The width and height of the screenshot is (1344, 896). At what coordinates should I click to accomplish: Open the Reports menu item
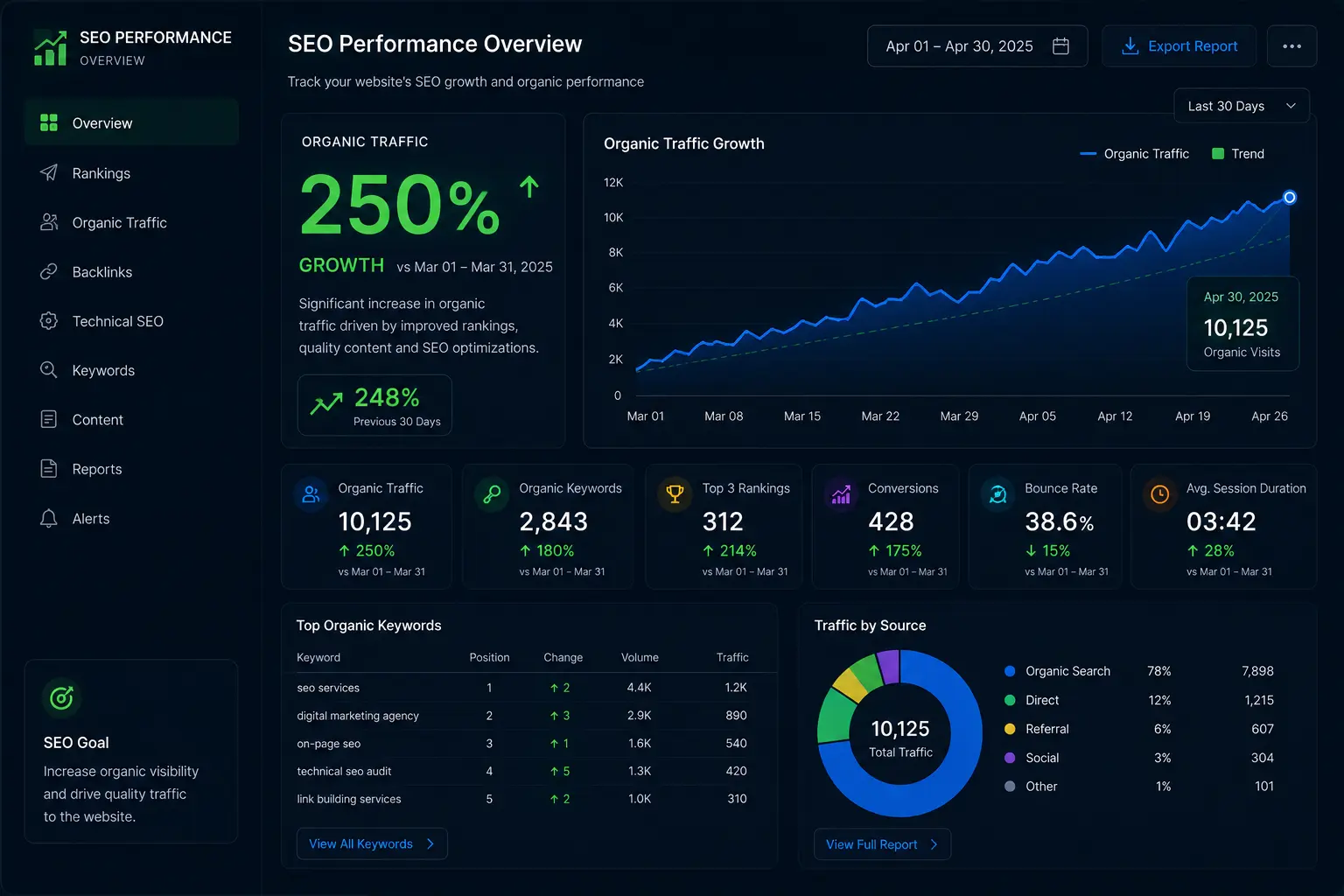pos(131,469)
